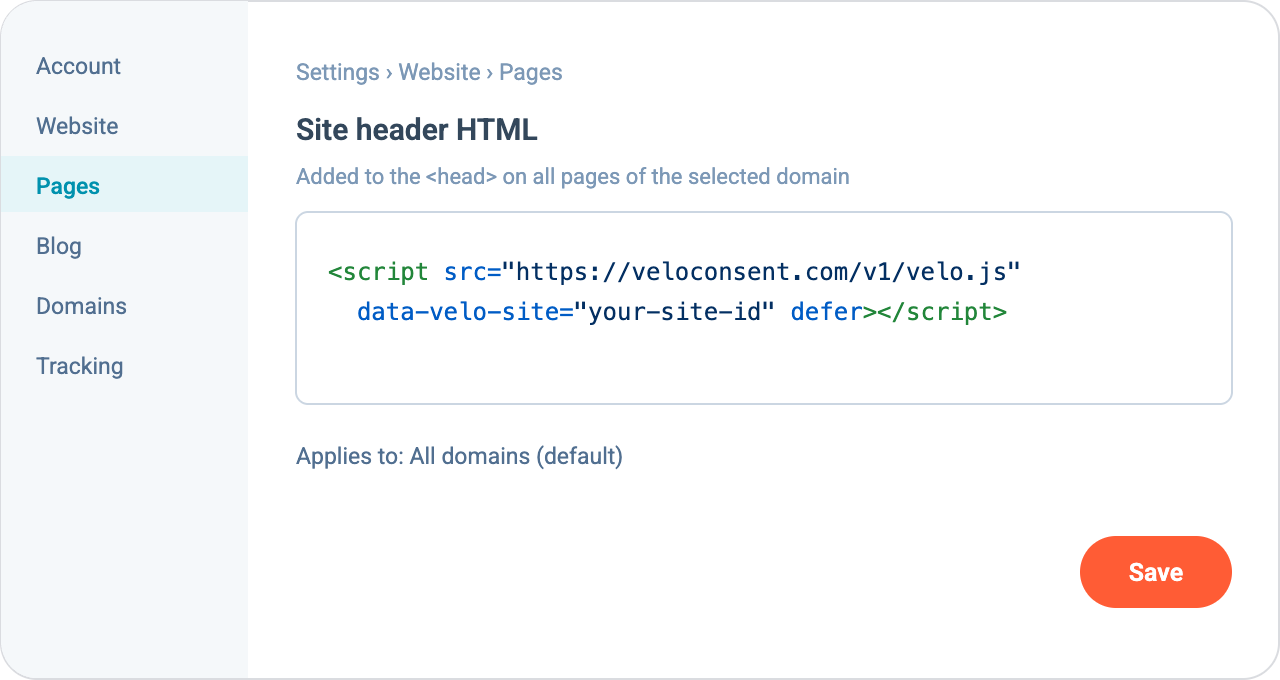
Task: Click the "your-site-id" value in code
Action: (675, 312)
